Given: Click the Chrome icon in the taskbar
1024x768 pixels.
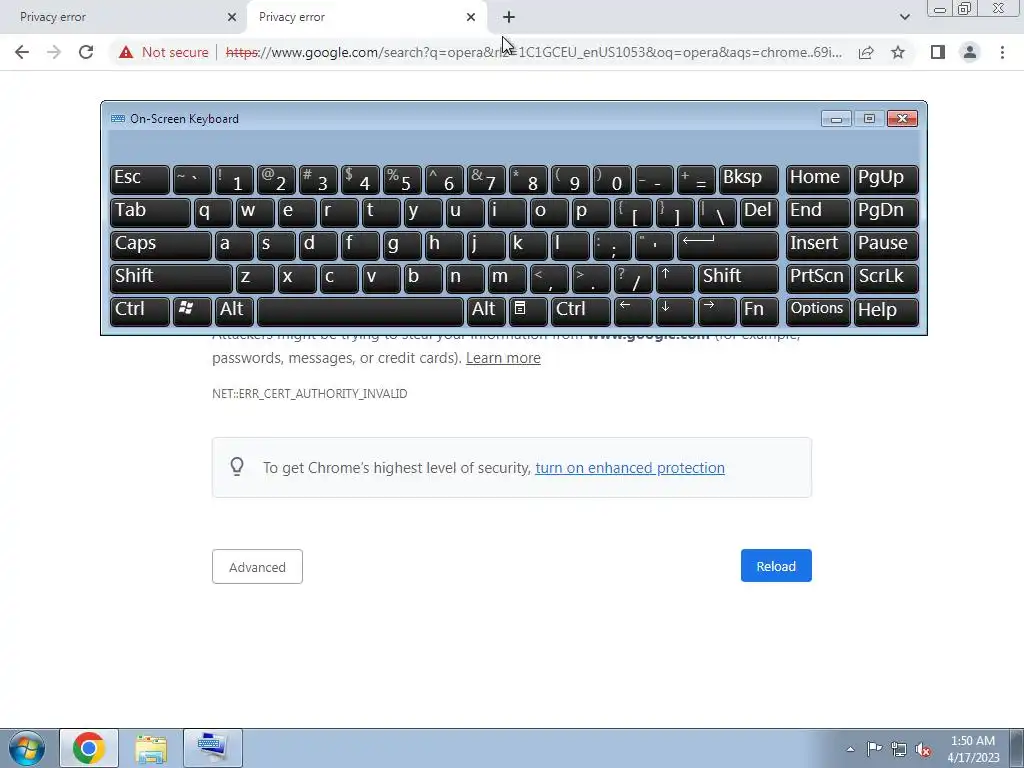Looking at the screenshot, I should (x=89, y=748).
